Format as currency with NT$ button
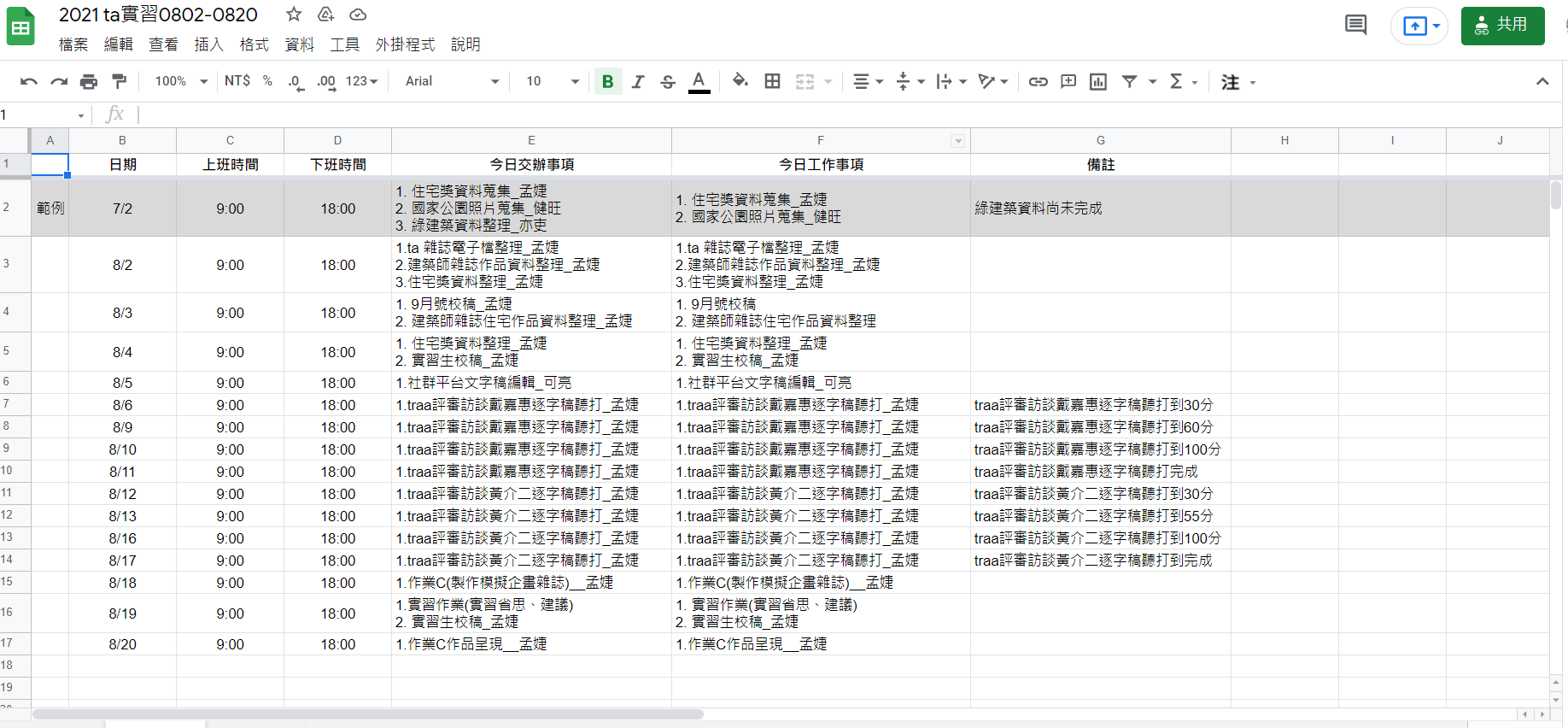The width and height of the screenshot is (1568, 728). pos(237,81)
